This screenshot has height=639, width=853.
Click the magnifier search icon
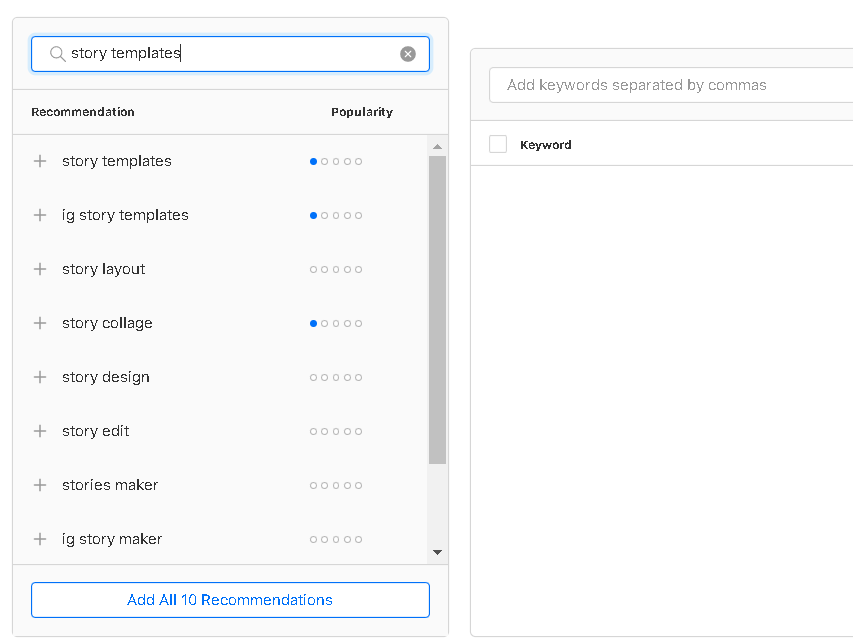point(57,54)
